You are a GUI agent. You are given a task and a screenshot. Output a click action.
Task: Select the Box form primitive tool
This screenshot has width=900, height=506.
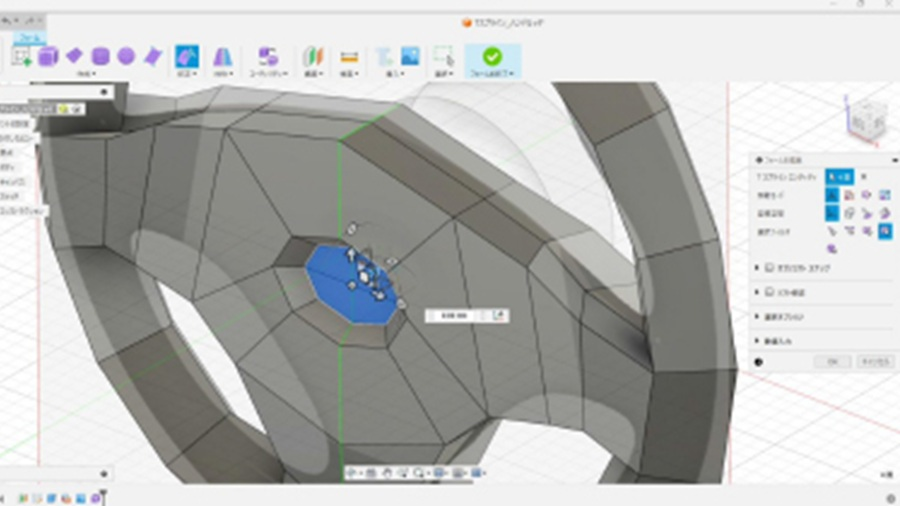[x=48, y=57]
